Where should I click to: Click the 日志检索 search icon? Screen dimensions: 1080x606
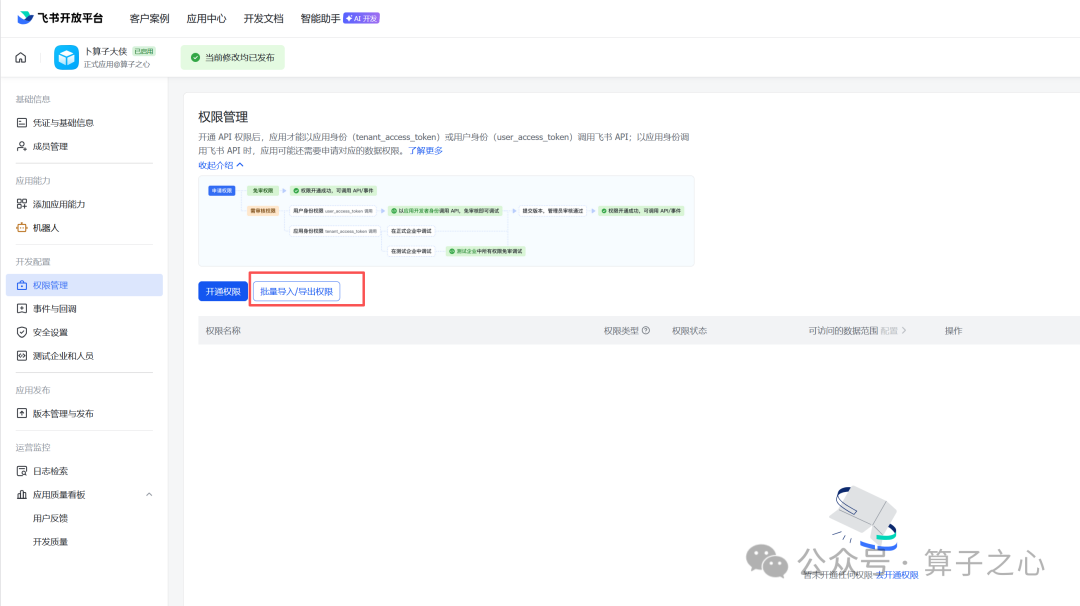click(22, 471)
